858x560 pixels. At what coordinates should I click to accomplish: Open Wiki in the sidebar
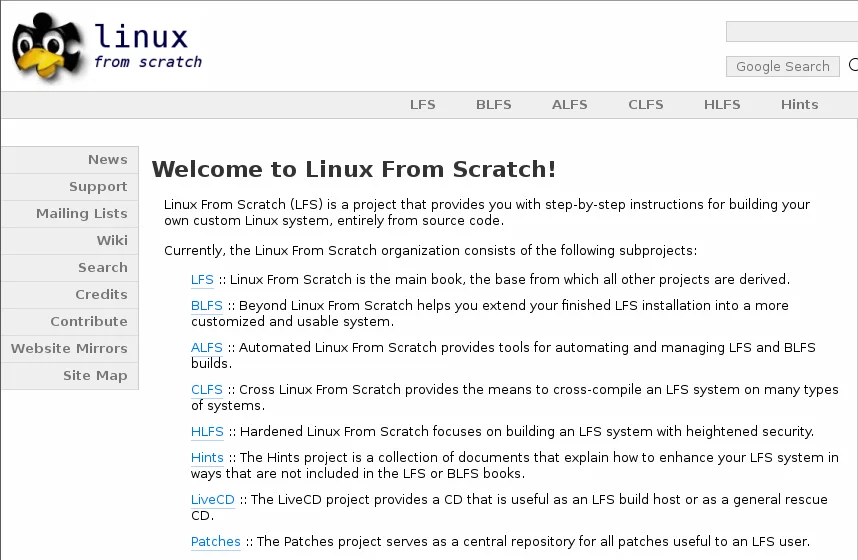coord(69,240)
